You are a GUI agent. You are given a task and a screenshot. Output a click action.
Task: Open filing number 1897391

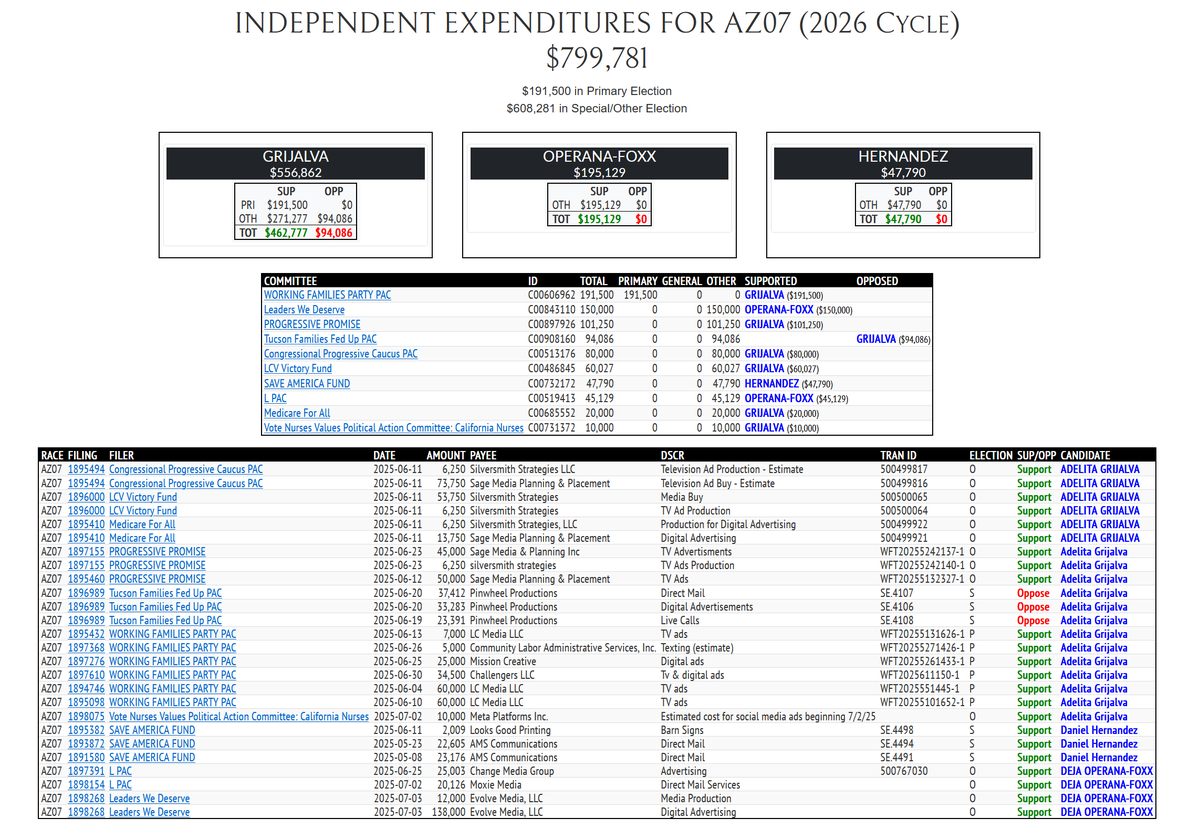pyautogui.click(x=85, y=772)
